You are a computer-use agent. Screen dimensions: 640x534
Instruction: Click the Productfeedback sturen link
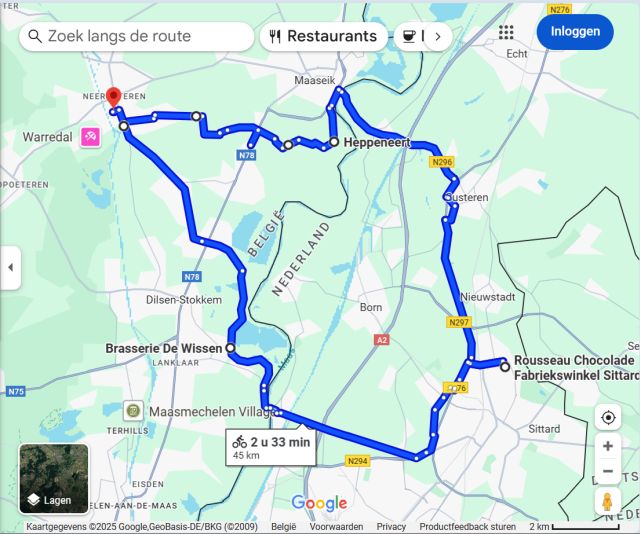[x=467, y=527]
